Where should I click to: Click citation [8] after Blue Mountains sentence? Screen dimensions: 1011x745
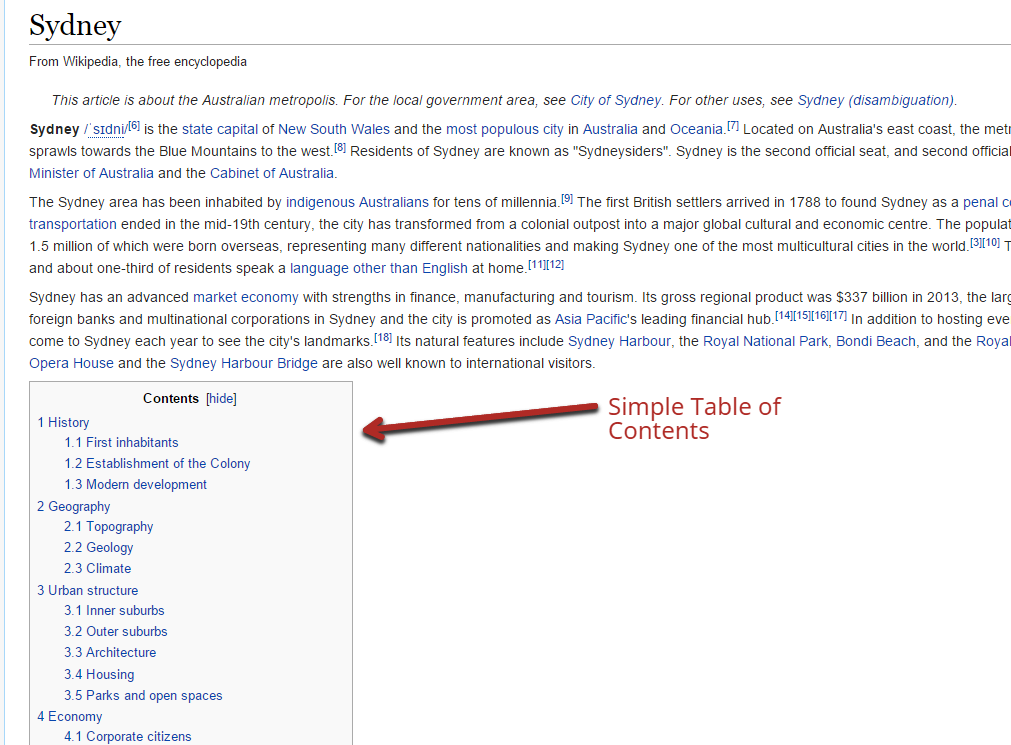(x=340, y=148)
